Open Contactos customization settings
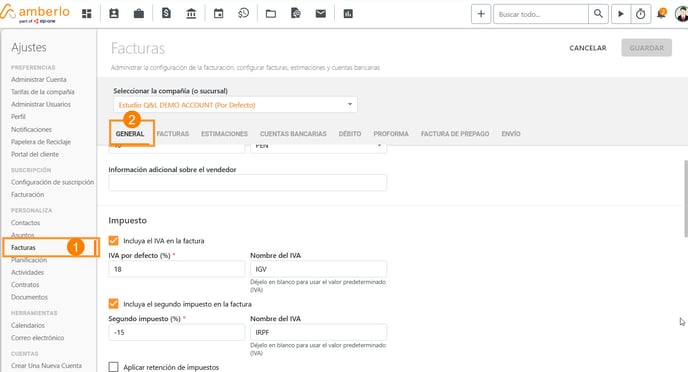Viewport: 688px width, 372px height. coord(25,222)
